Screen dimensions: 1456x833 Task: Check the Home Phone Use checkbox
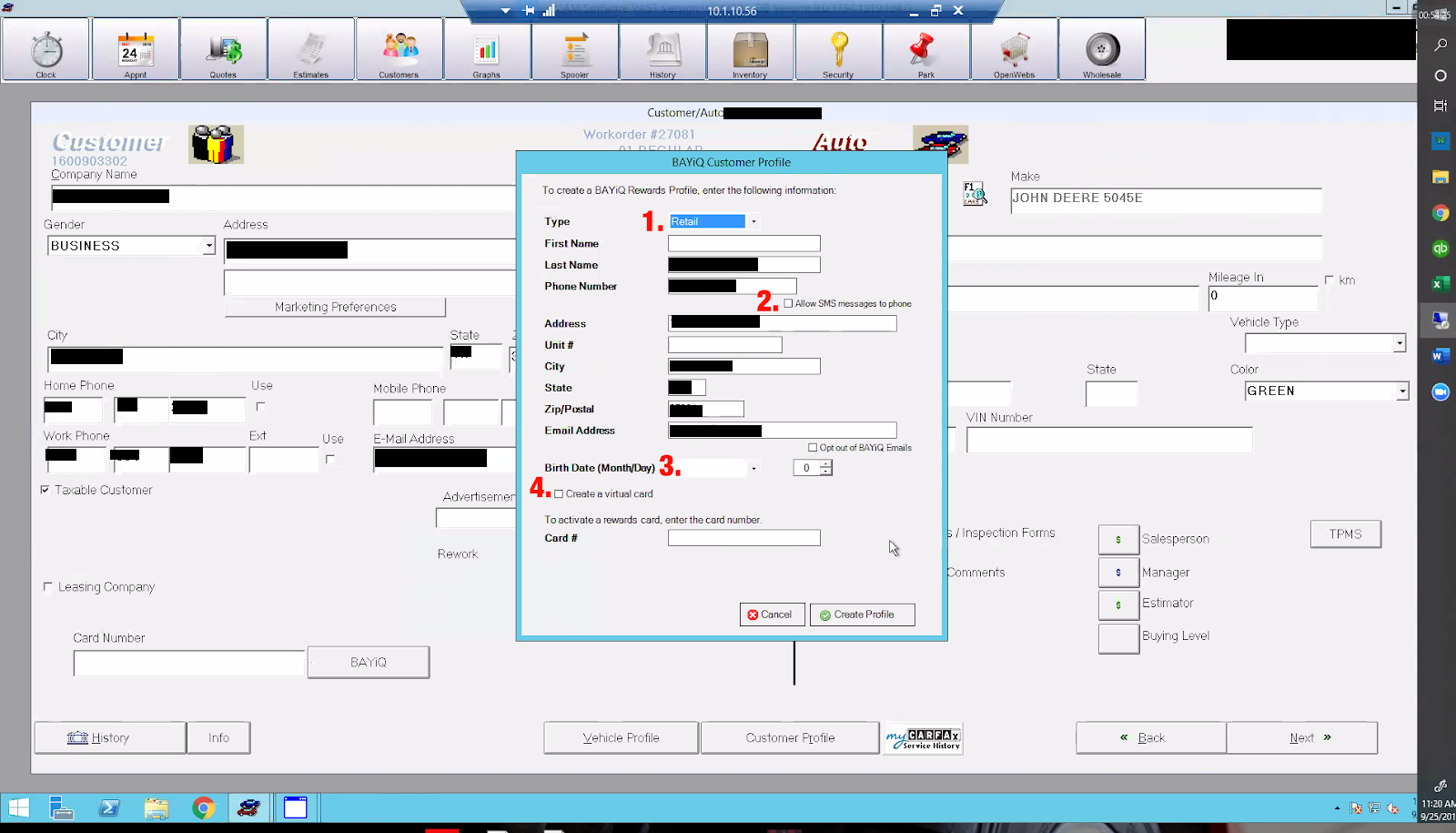[x=260, y=406]
